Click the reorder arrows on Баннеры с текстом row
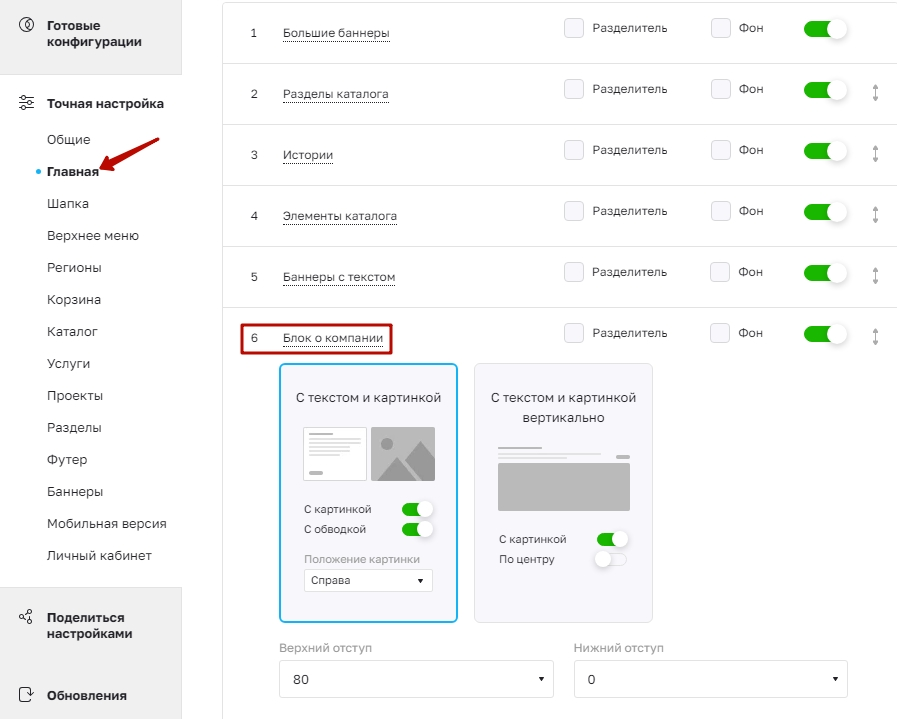The height and width of the screenshot is (719, 897). [x=875, y=275]
